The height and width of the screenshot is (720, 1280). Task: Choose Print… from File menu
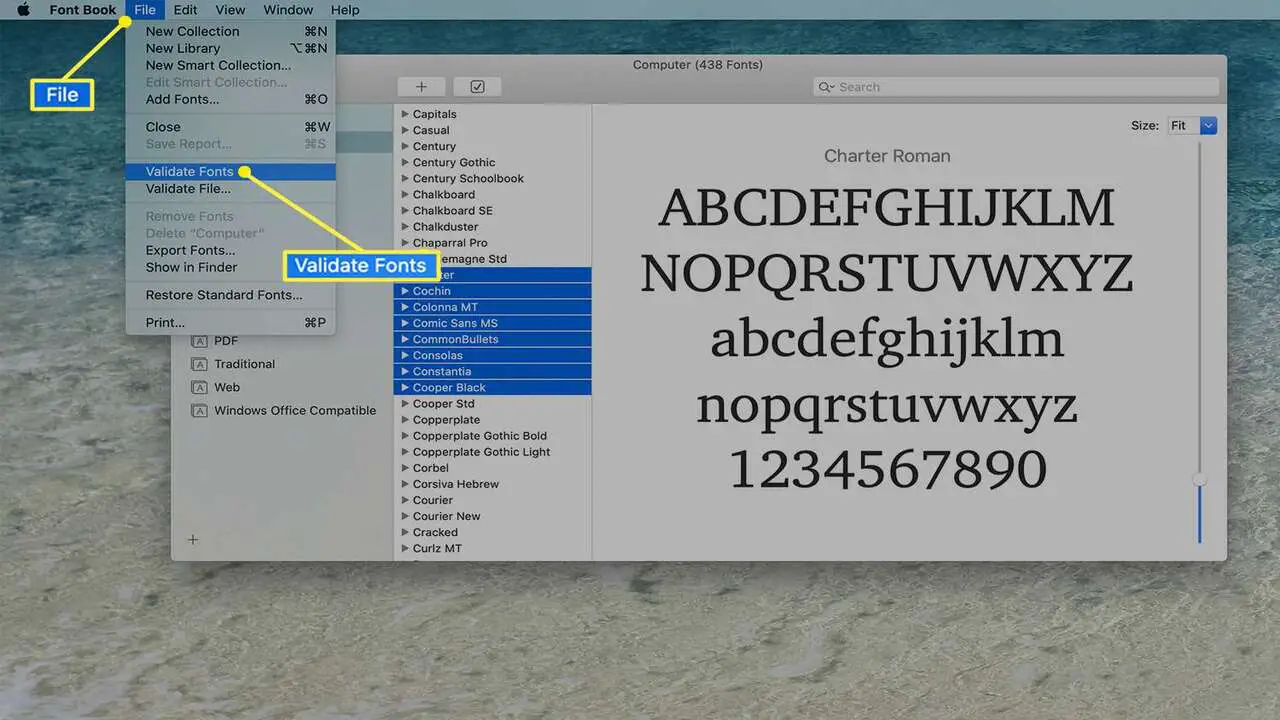(x=231, y=322)
